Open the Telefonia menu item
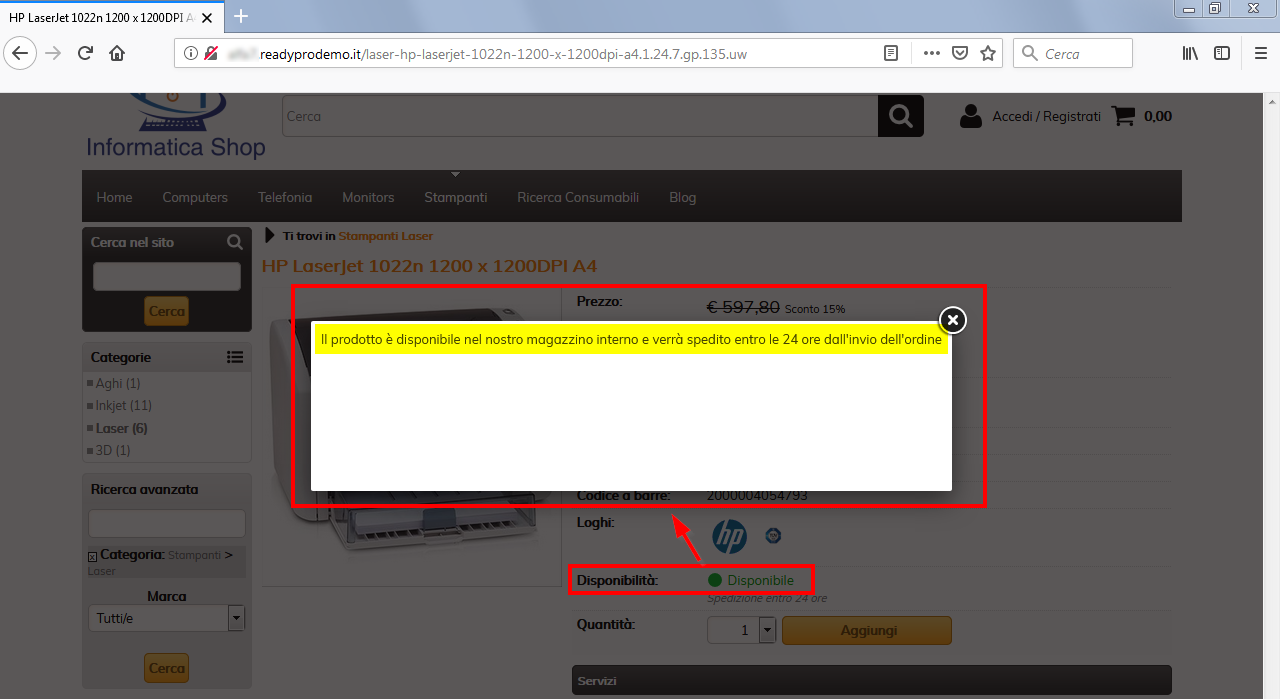 [285, 197]
